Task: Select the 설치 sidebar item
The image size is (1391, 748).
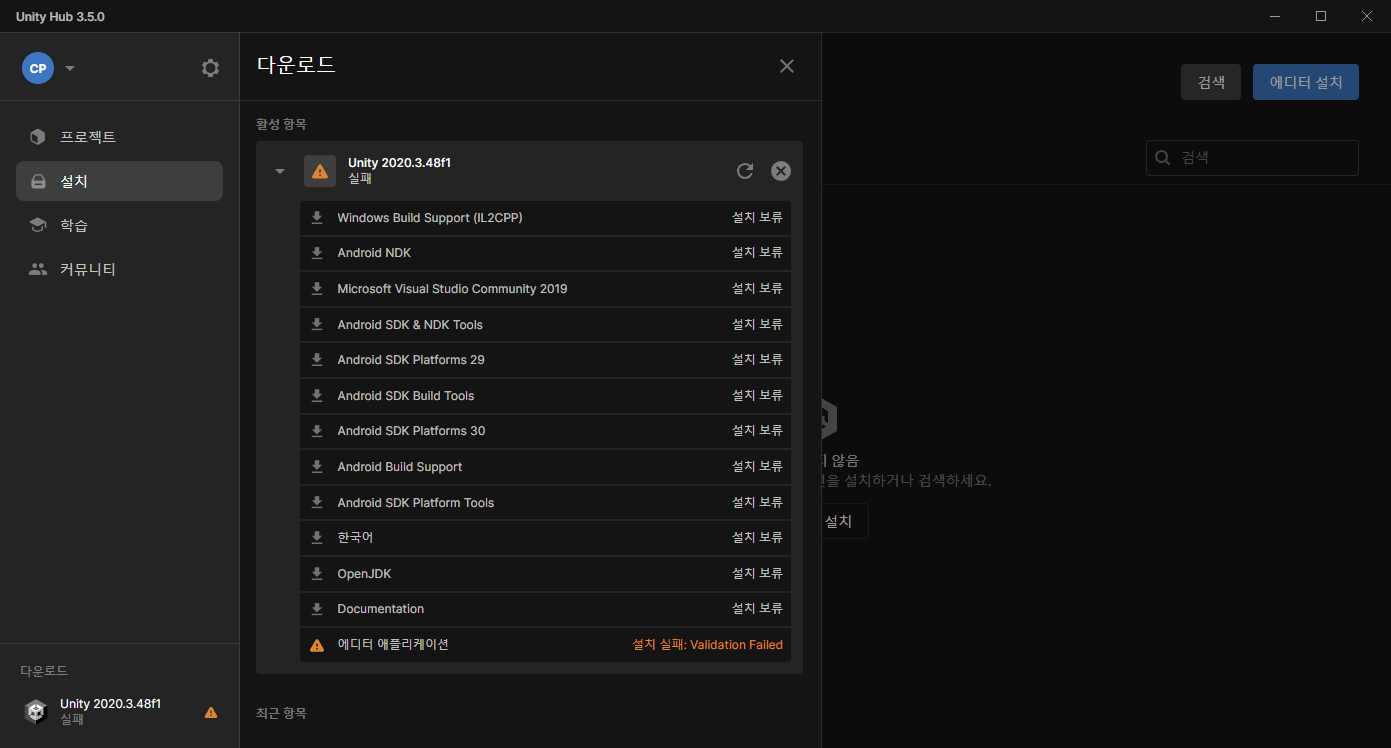Action: pyautogui.click(x=119, y=181)
